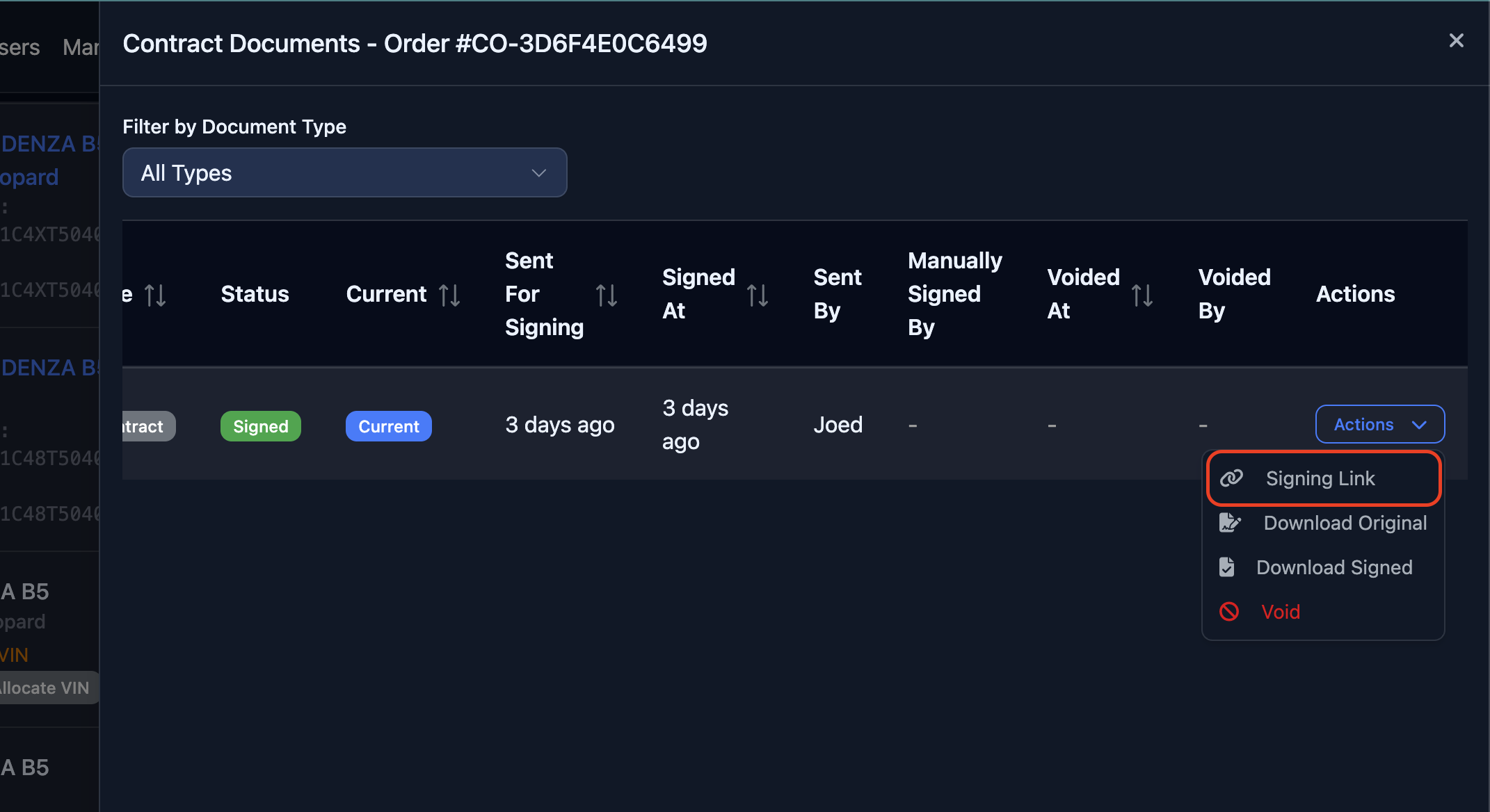Close the Contract Documents dialog
Viewport: 1490px width, 812px height.
coord(1456,41)
